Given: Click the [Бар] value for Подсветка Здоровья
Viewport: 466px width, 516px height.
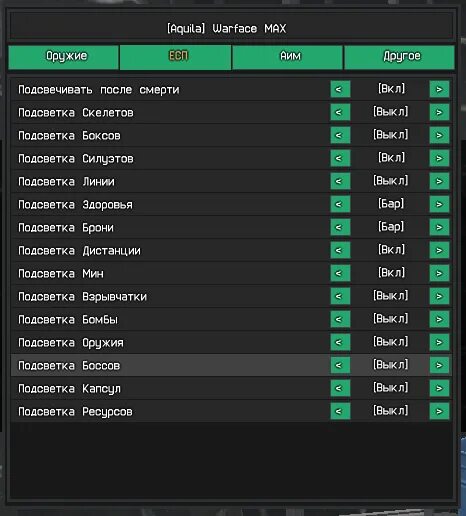Looking at the screenshot, I should 391,204.
